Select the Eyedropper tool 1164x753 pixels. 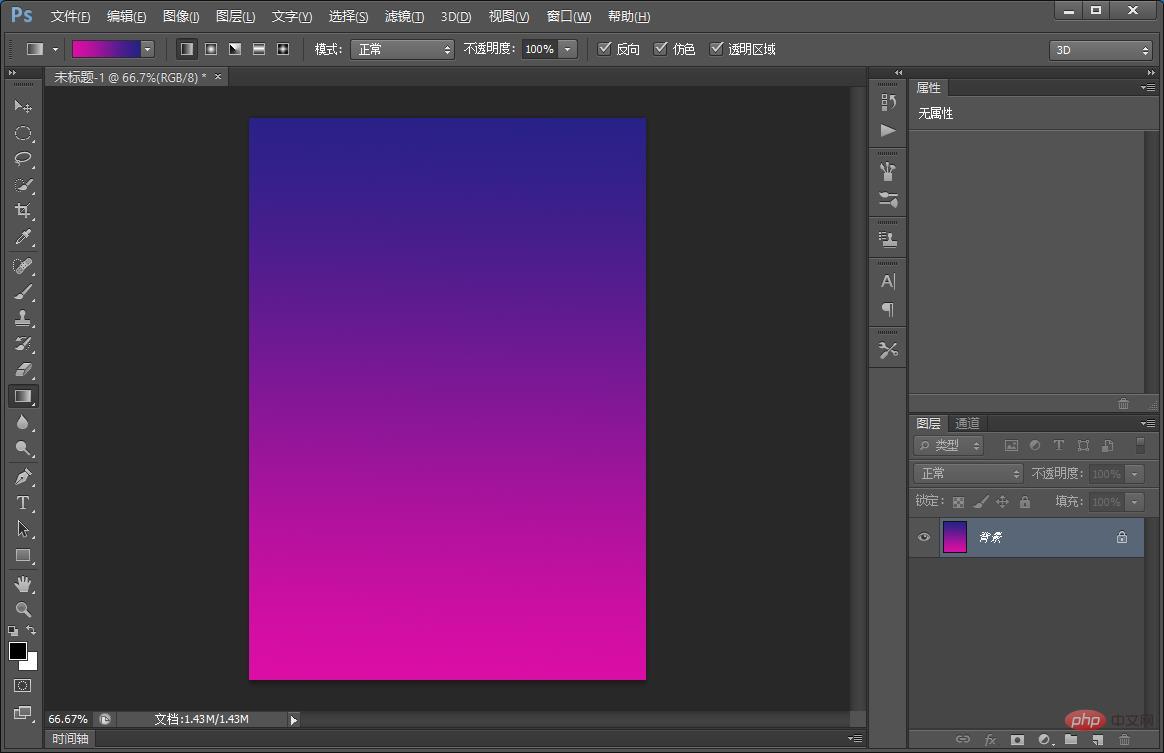tap(22, 238)
